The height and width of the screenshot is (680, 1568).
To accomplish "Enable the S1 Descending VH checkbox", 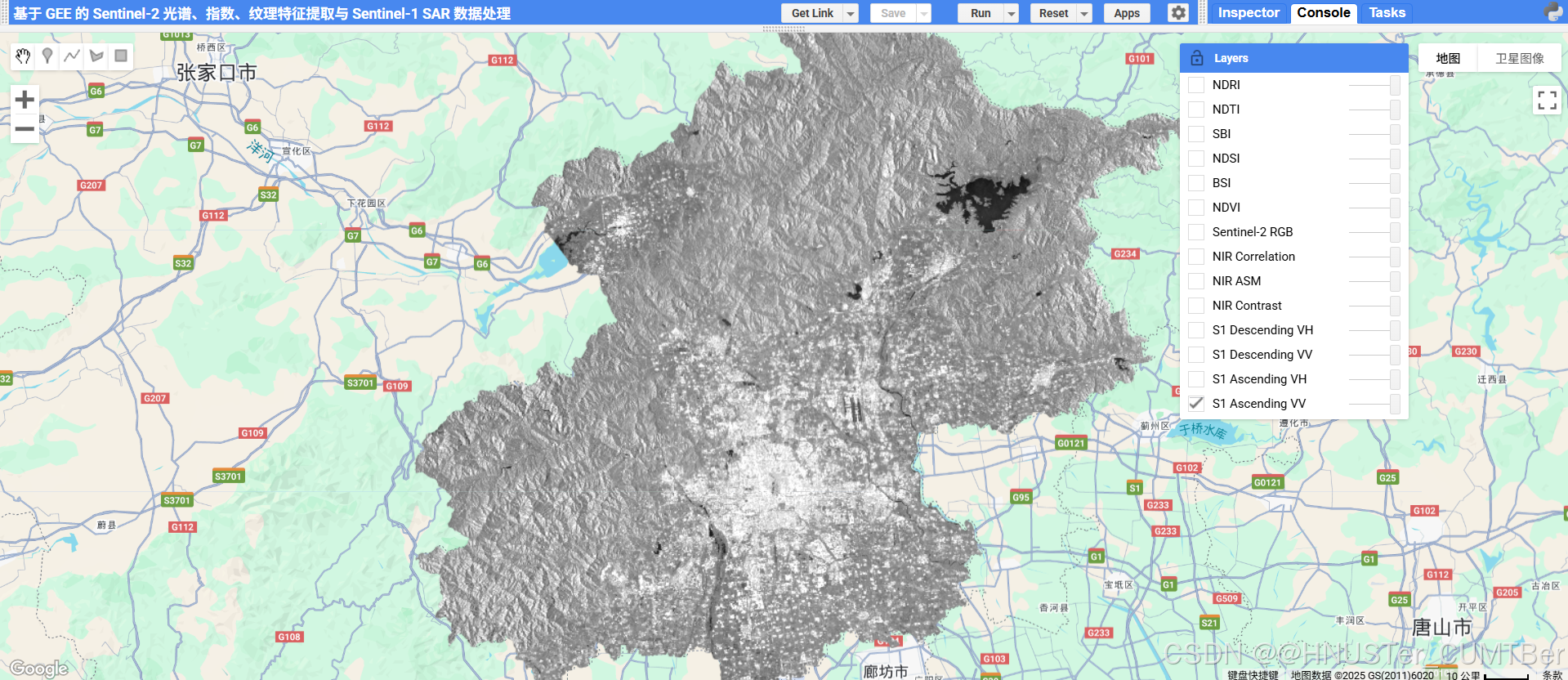I will point(1196,330).
